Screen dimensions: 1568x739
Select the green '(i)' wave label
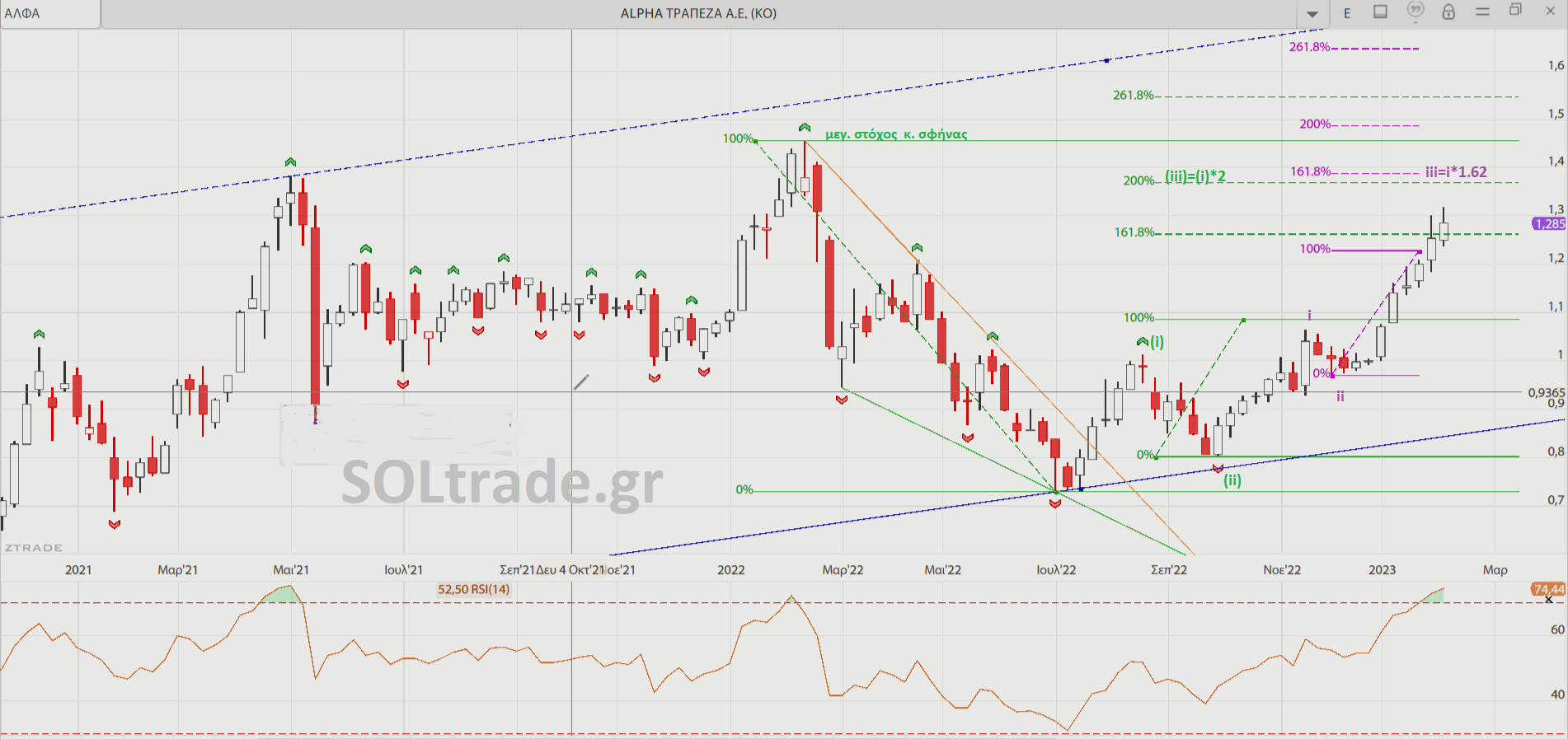(1157, 342)
